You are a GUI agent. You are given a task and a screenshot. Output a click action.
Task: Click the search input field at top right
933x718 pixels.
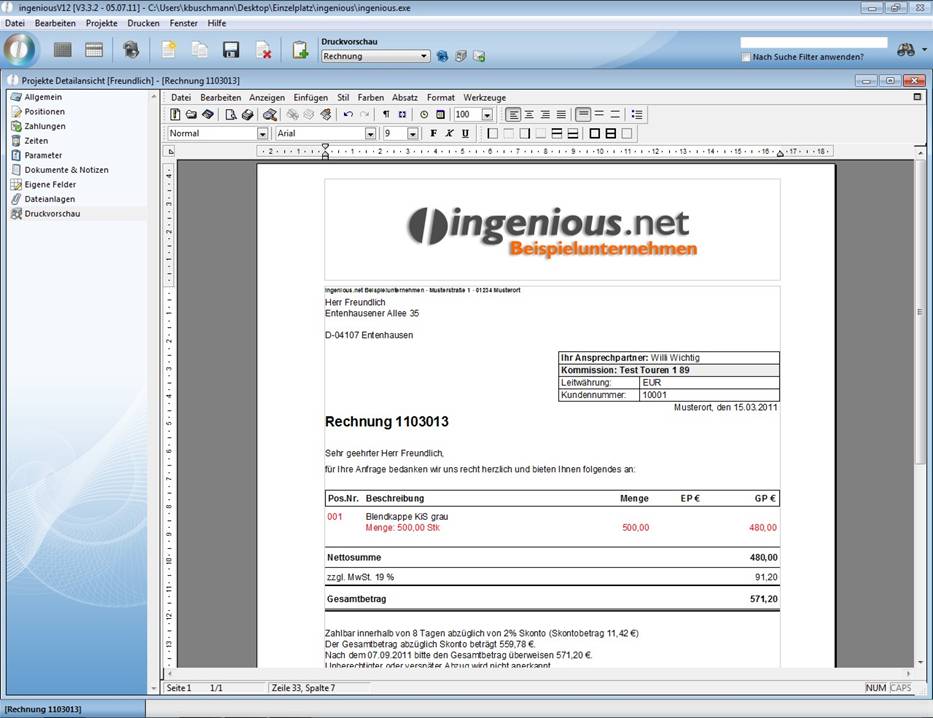[x=813, y=43]
